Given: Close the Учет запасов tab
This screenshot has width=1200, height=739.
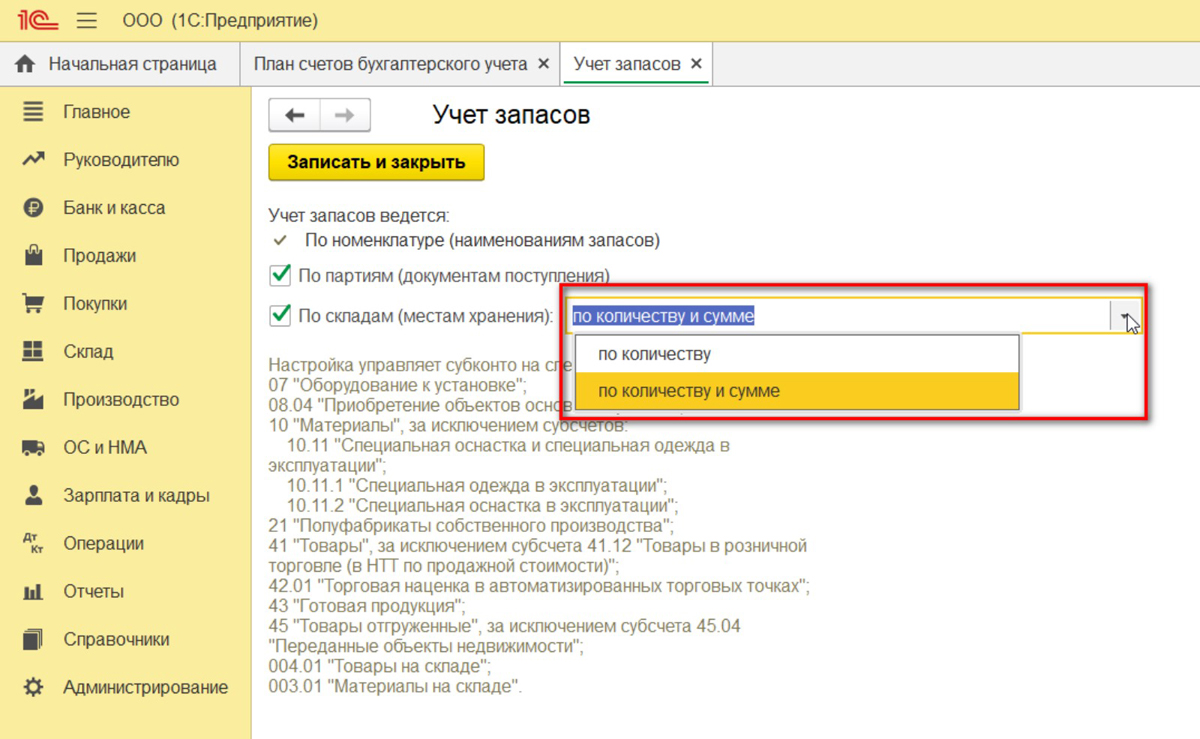Looking at the screenshot, I should pyautogui.click(x=696, y=64).
